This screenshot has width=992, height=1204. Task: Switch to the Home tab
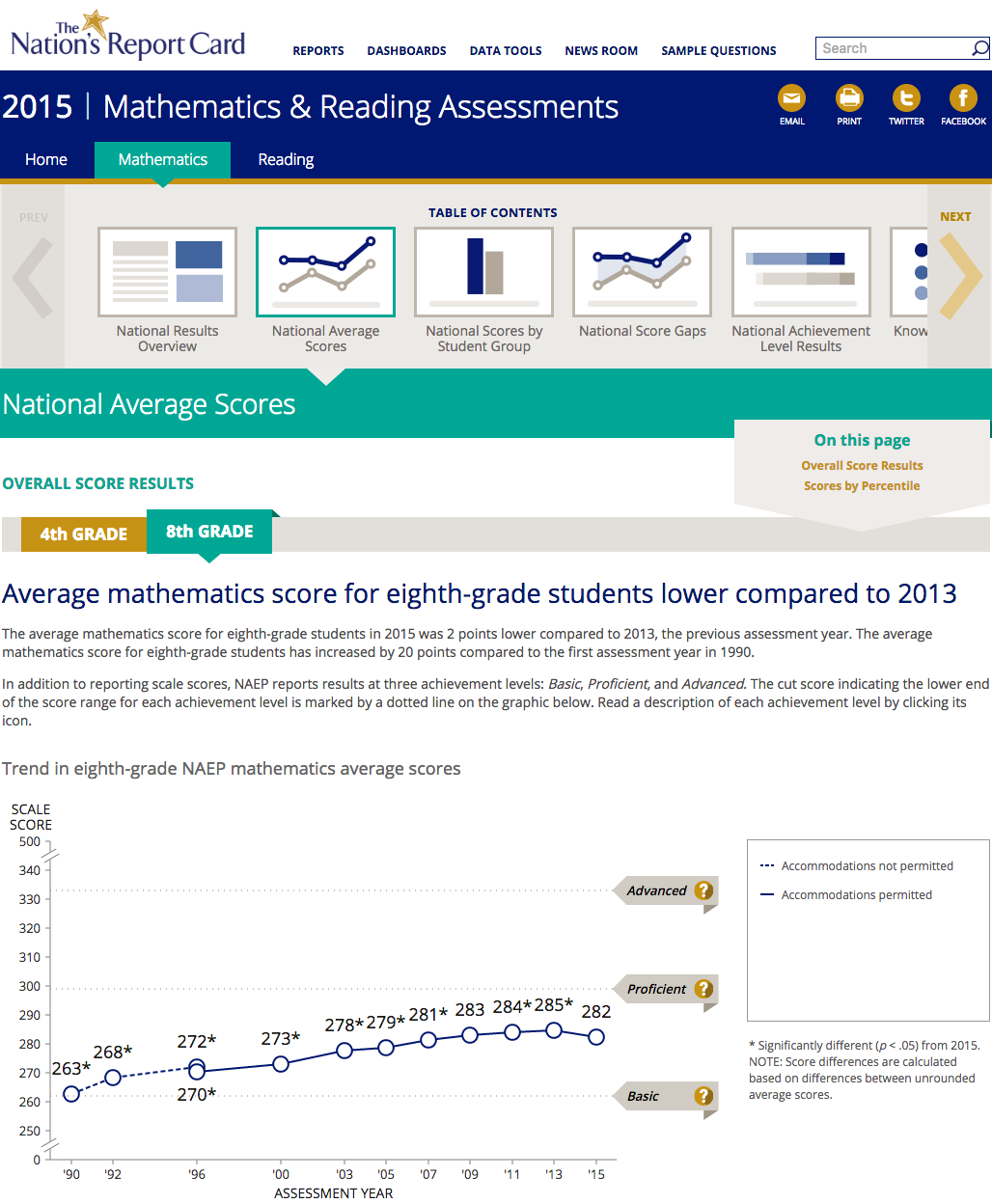(46, 160)
